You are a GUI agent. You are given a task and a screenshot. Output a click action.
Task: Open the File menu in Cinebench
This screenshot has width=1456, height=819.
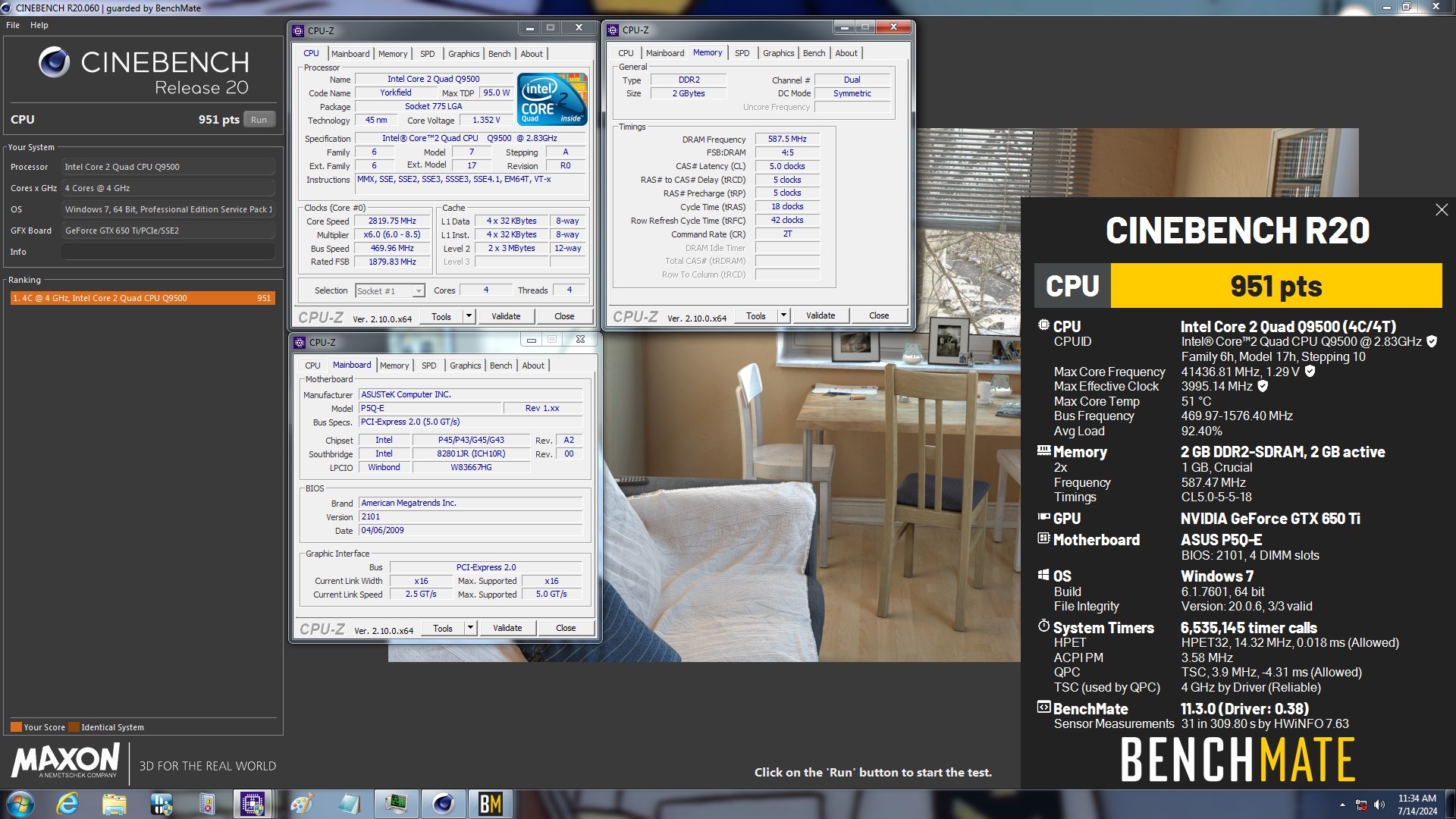tap(13, 25)
